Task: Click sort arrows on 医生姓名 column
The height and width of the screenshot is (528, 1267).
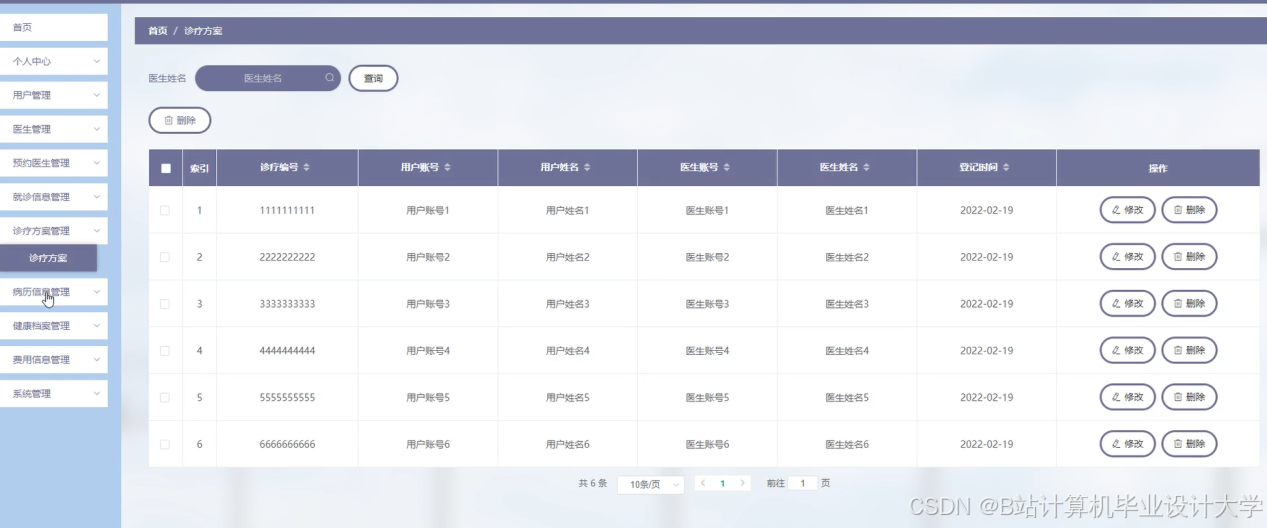Action: [x=867, y=168]
